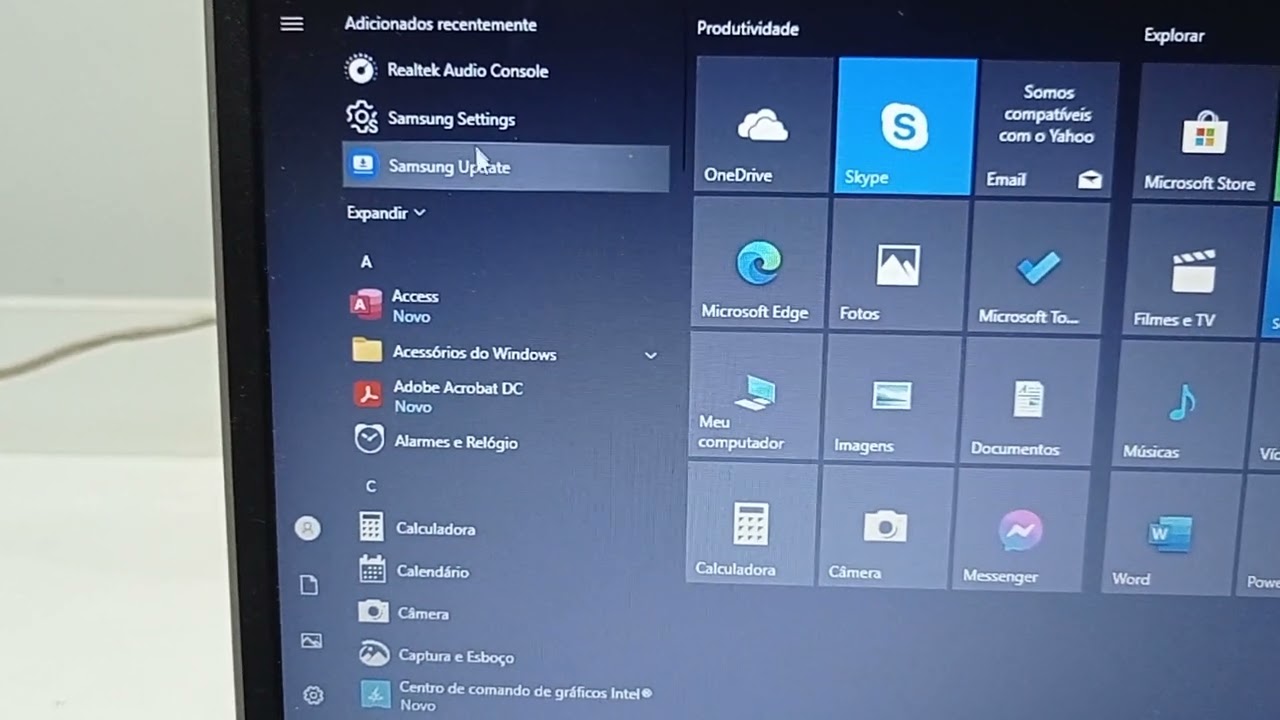Expand the recently added list via Expandir
The width and height of the screenshot is (1280, 720).
click(x=386, y=213)
